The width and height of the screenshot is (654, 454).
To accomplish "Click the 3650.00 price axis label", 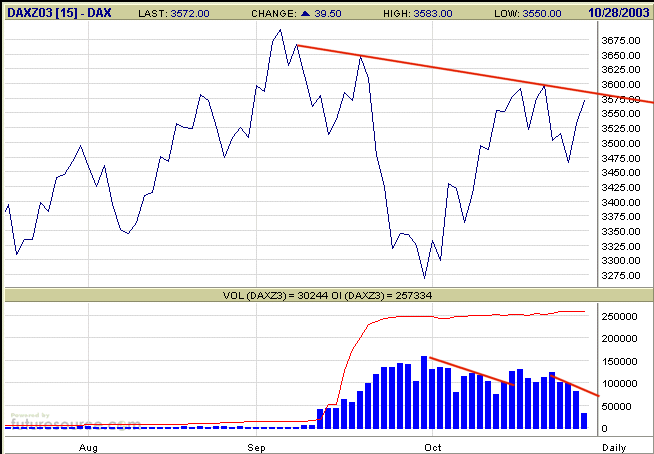I will click(x=621, y=55).
